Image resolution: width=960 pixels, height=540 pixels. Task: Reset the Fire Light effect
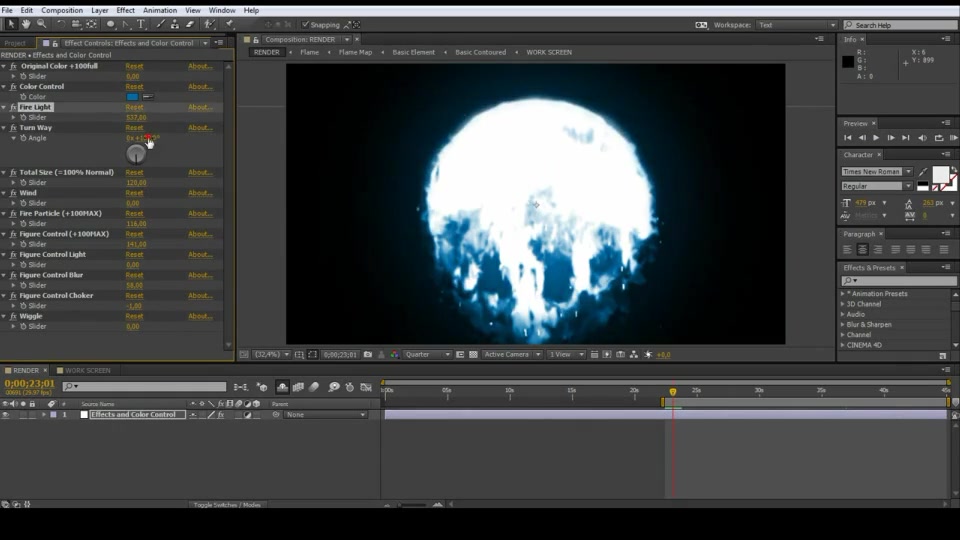[x=134, y=107]
